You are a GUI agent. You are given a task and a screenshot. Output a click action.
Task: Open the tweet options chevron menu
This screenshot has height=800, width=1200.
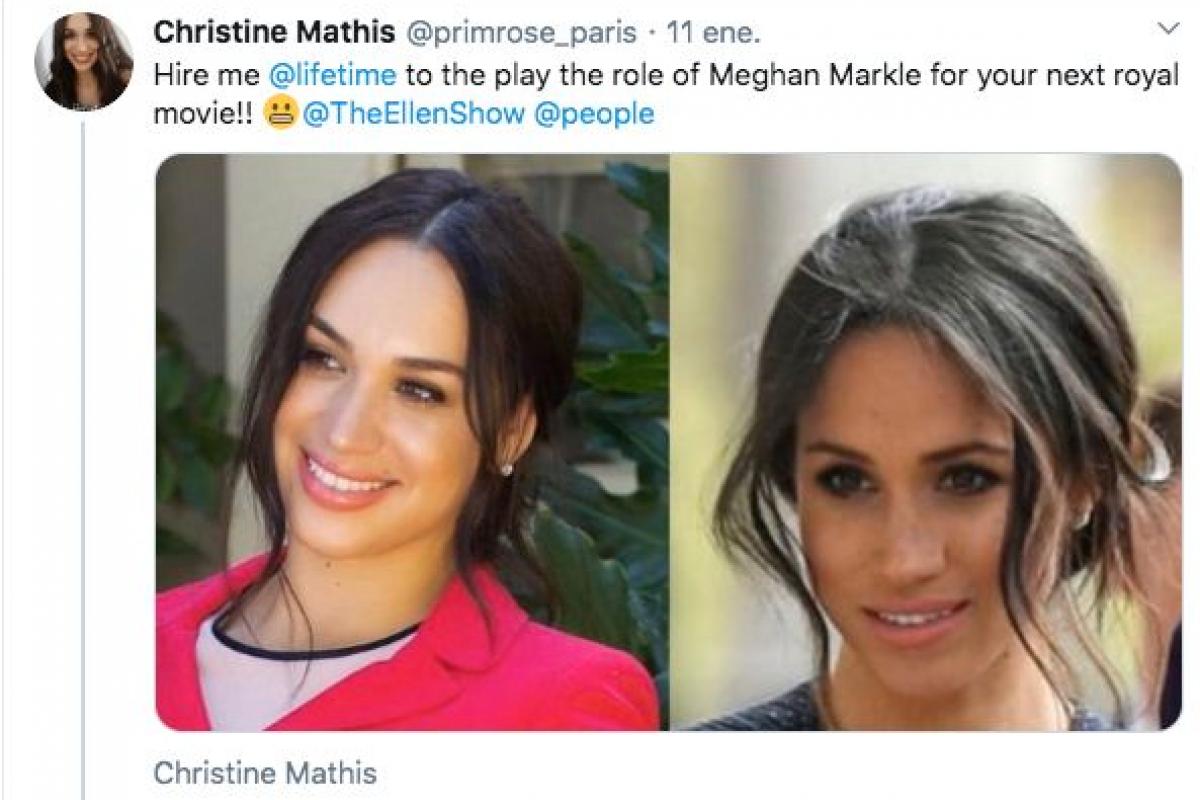[1167, 30]
